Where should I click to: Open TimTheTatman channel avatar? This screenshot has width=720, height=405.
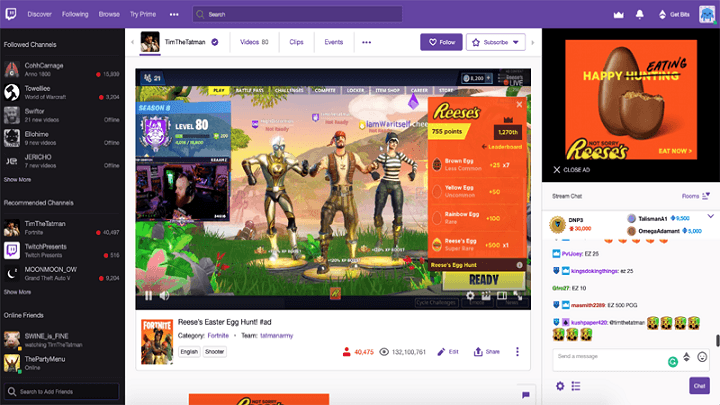click(x=150, y=42)
